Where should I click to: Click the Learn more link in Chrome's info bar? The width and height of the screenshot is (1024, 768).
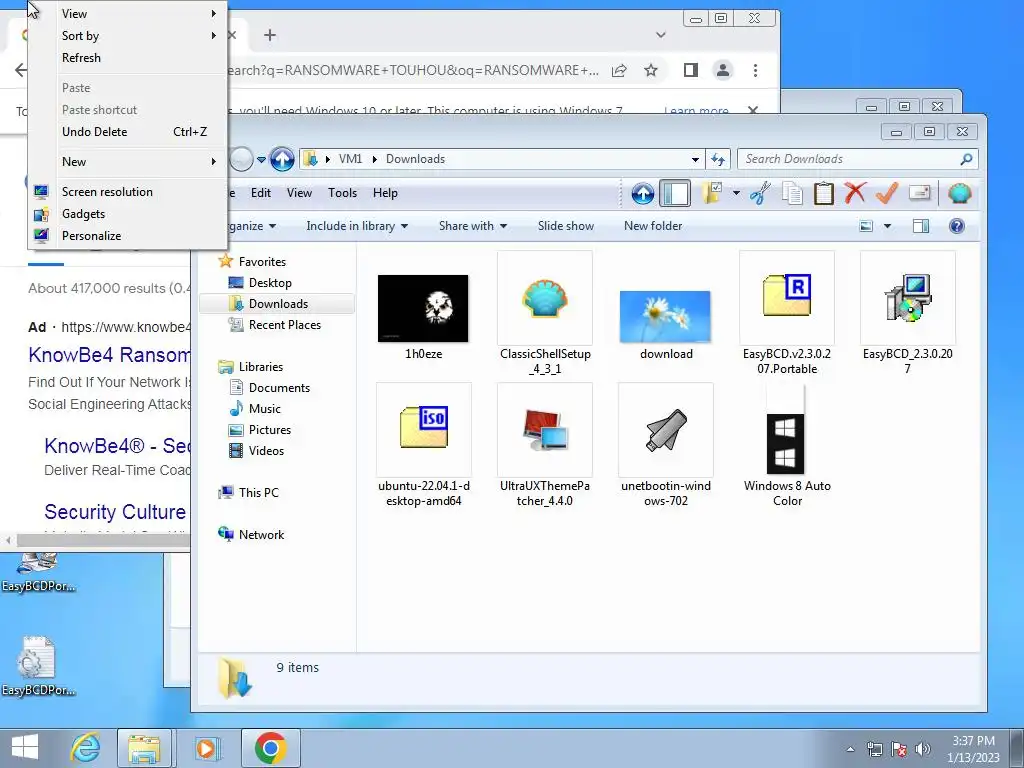pyautogui.click(x=696, y=110)
